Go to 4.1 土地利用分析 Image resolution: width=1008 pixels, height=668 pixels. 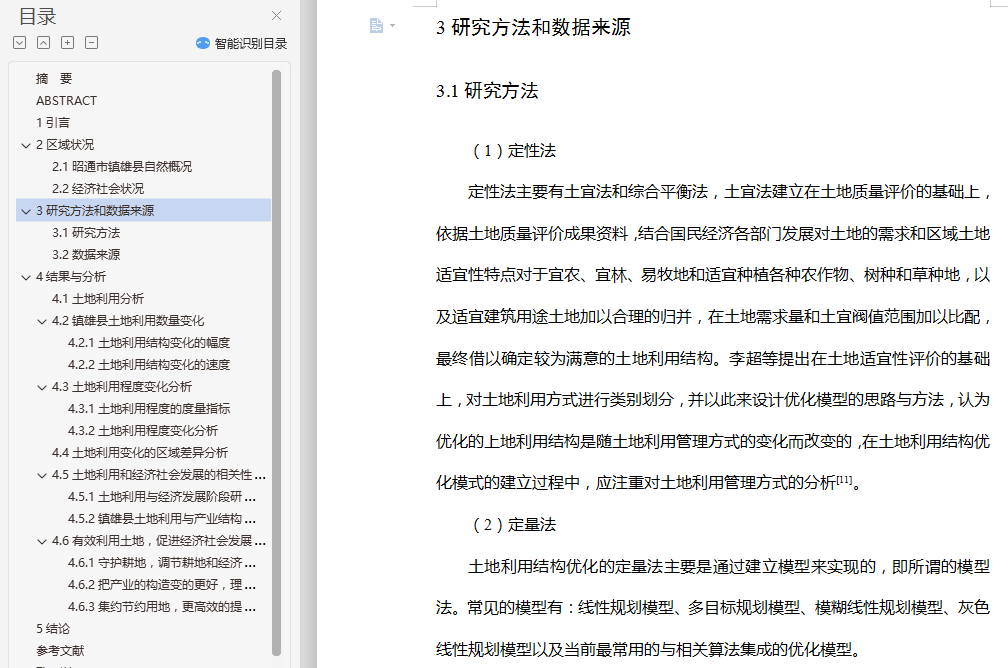coord(98,298)
